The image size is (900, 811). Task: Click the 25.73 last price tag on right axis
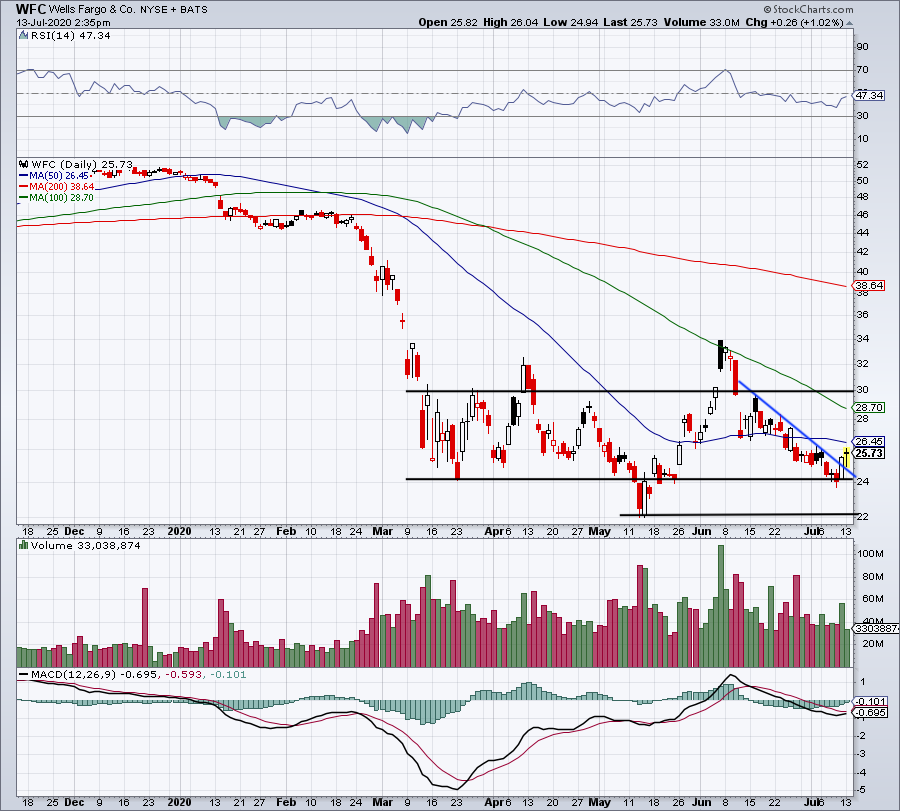coord(869,453)
